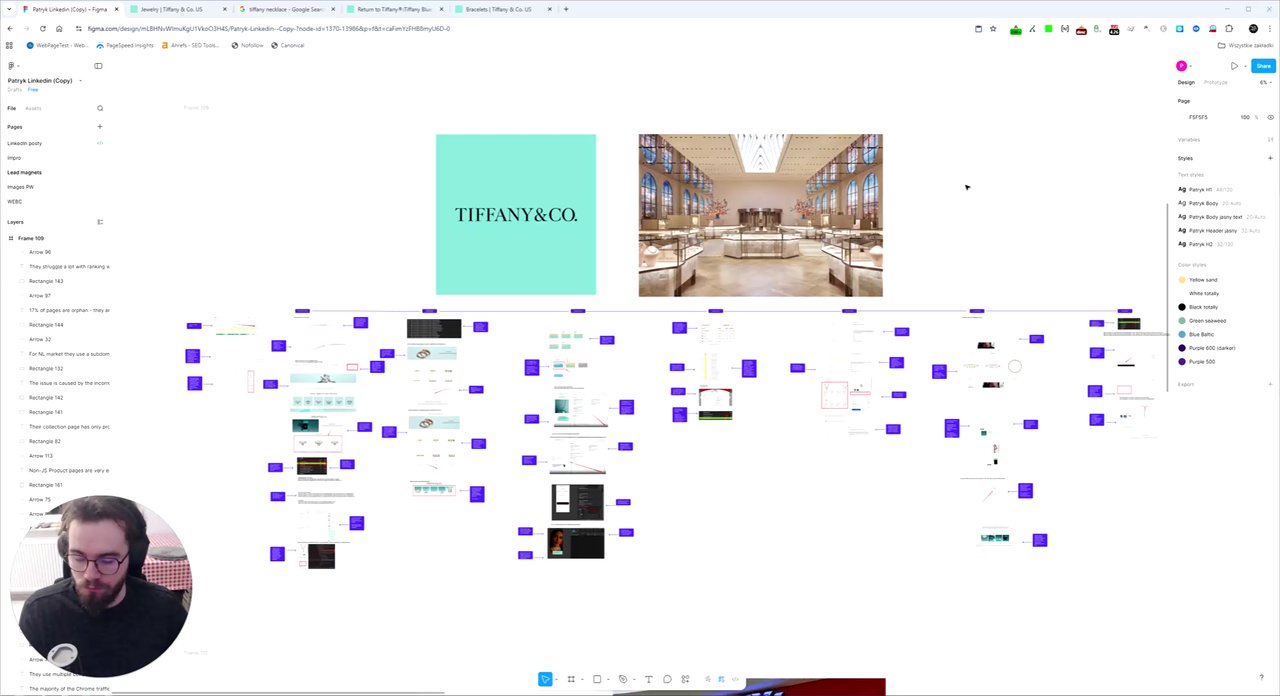Open Move tool options dropdown arrow
The height and width of the screenshot is (696, 1280).
[555, 679]
